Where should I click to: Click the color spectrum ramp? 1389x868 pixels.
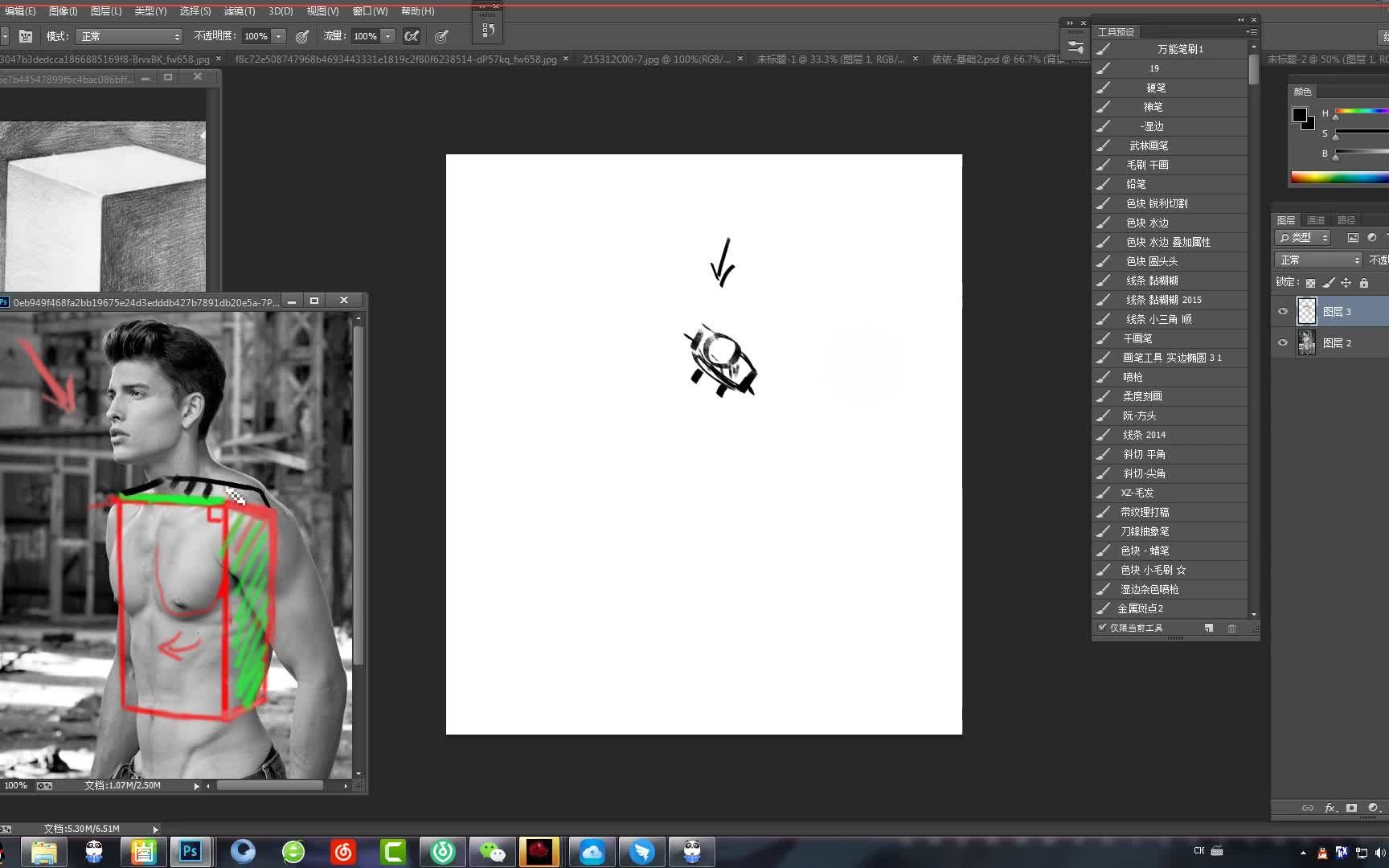[x=1339, y=177]
